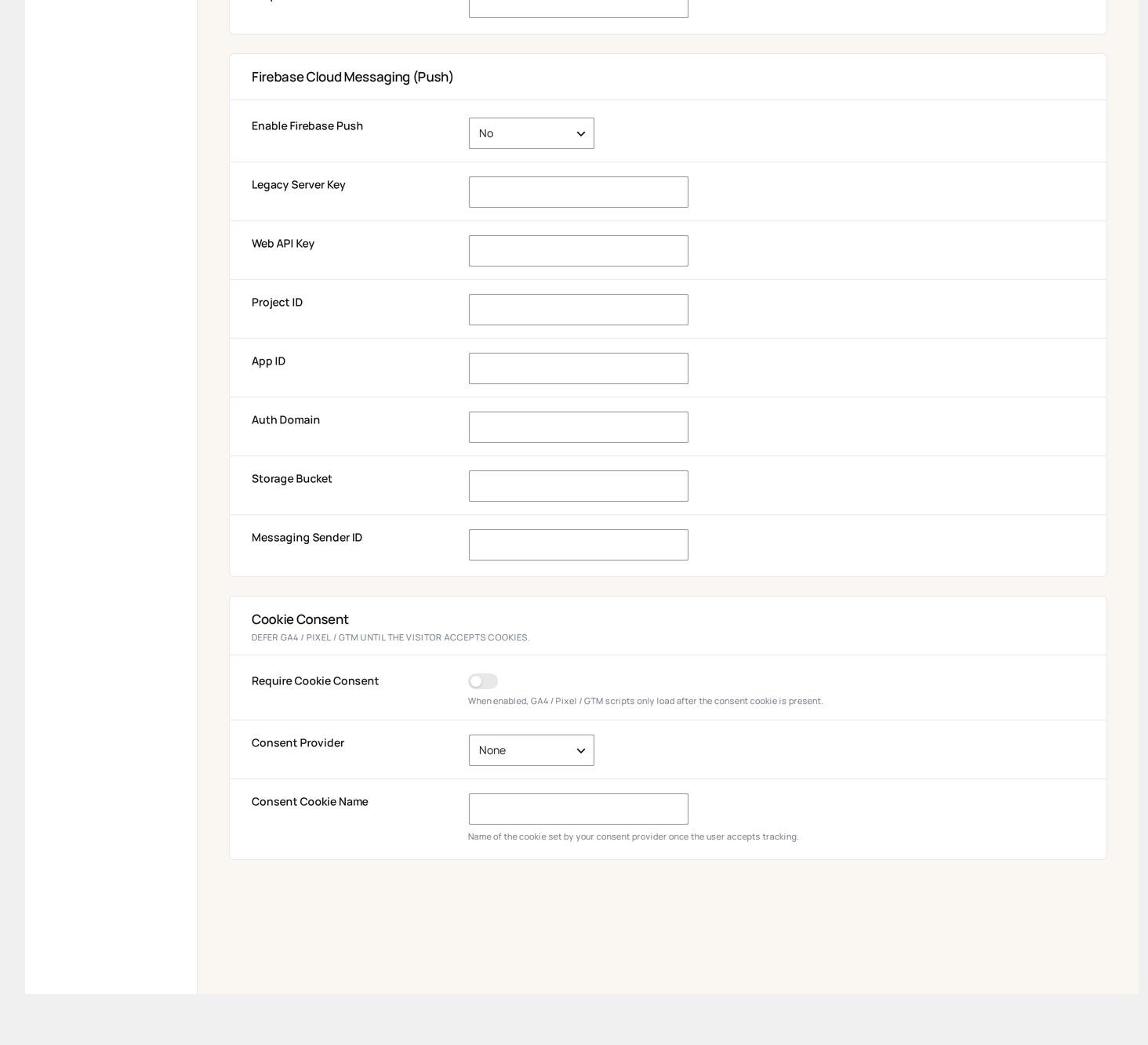Expand the Consent Provider dropdown
Viewport: 1148px width, 1045px height.
[531, 750]
